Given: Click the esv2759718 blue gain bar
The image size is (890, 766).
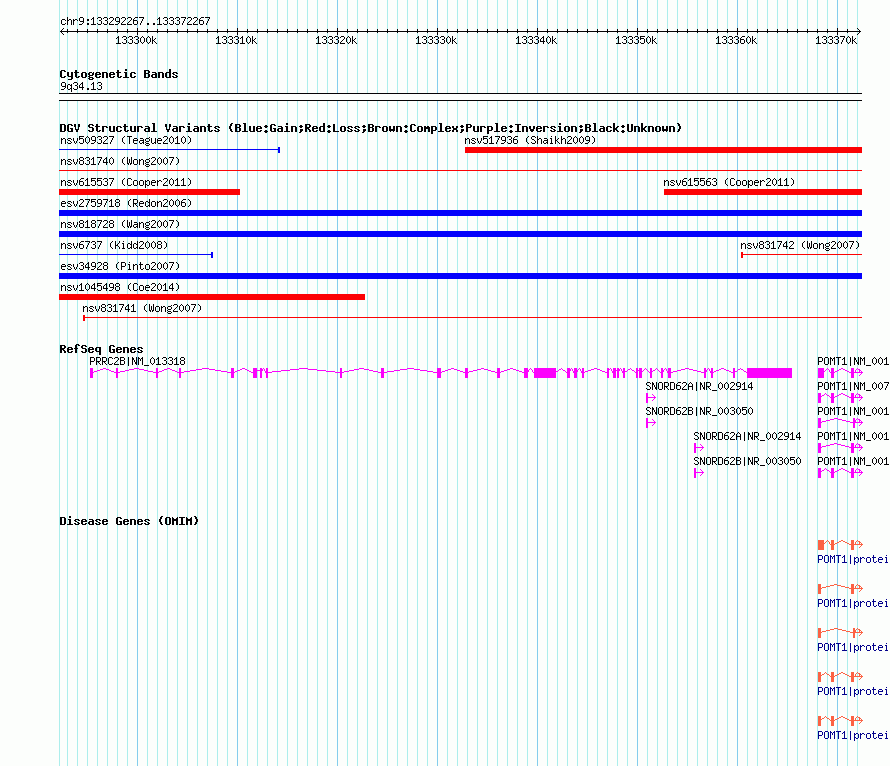Looking at the screenshot, I should point(460,213).
